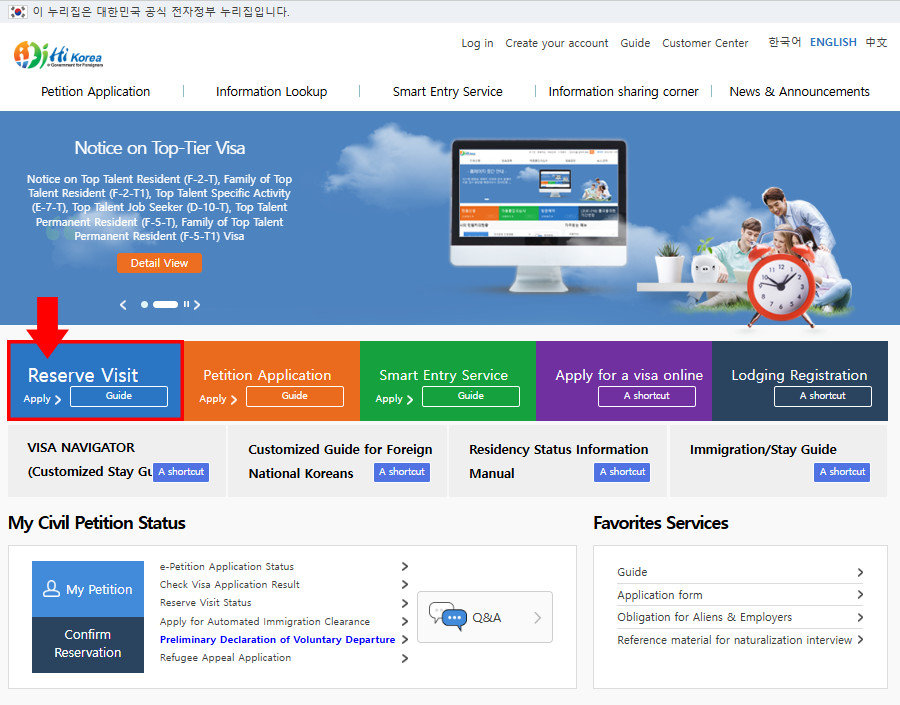The width and height of the screenshot is (900, 705).
Task: Select ENGLISH language option
Action: click(x=833, y=42)
